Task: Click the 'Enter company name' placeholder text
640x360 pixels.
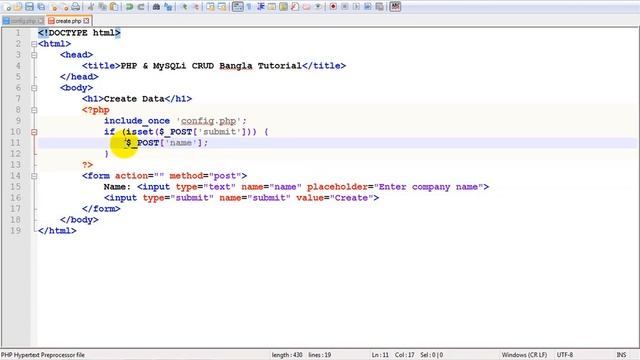Action: coord(429,187)
